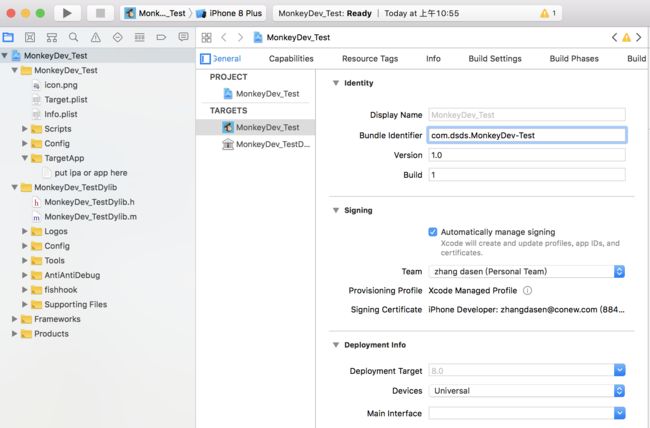
Task: Open MonkeyDev_TestDylib.m source file
Action: point(90,216)
